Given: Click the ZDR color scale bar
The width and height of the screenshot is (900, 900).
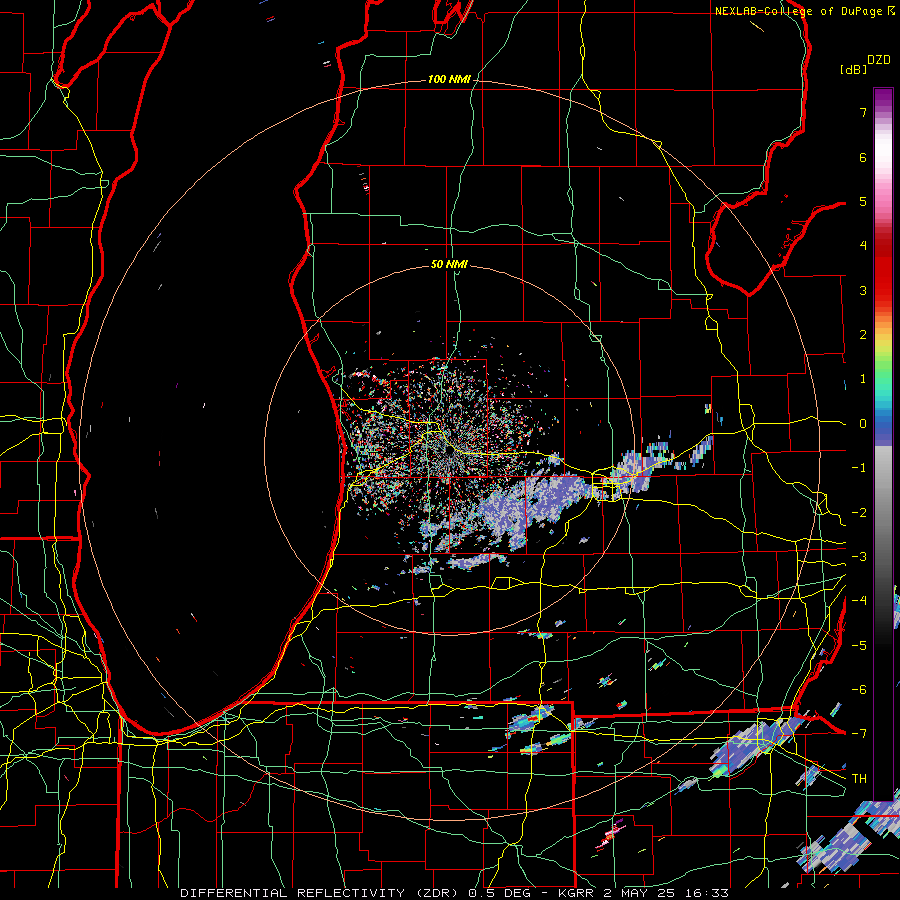Looking at the screenshot, I should pyautogui.click(x=883, y=443).
